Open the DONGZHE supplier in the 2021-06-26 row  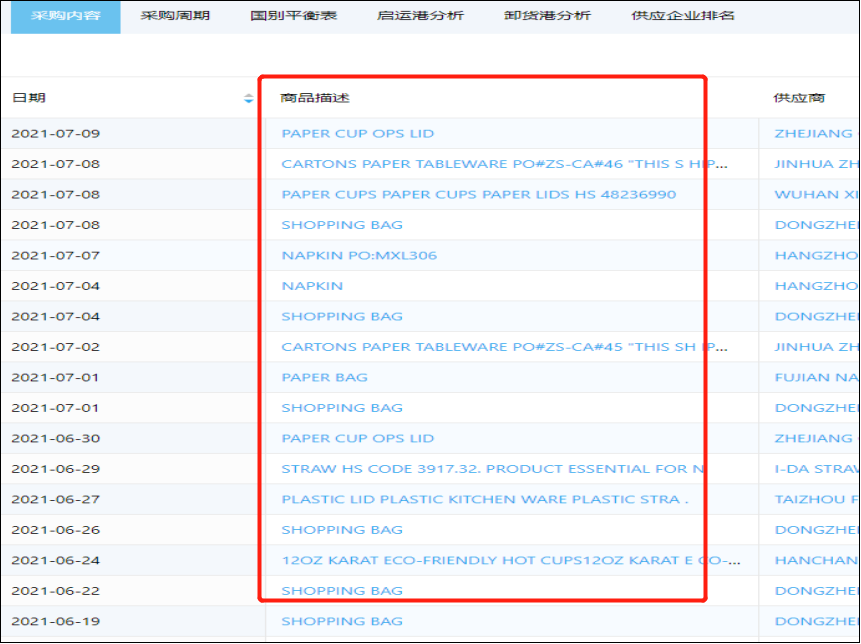[817, 530]
